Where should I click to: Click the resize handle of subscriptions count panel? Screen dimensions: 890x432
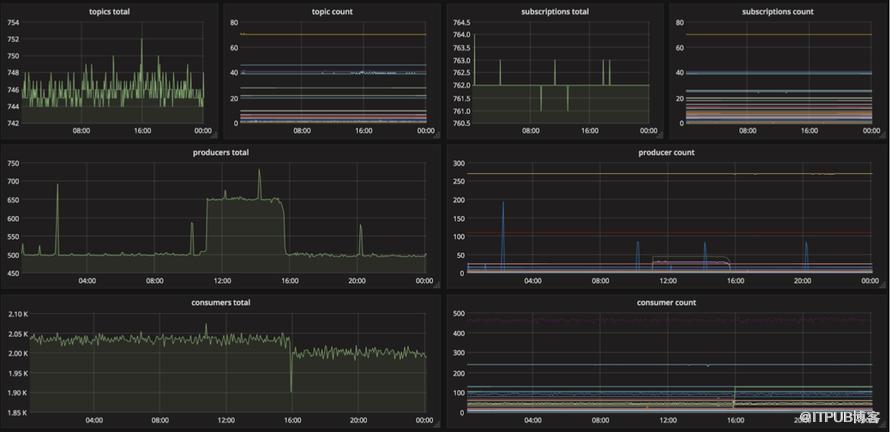(x=882, y=136)
